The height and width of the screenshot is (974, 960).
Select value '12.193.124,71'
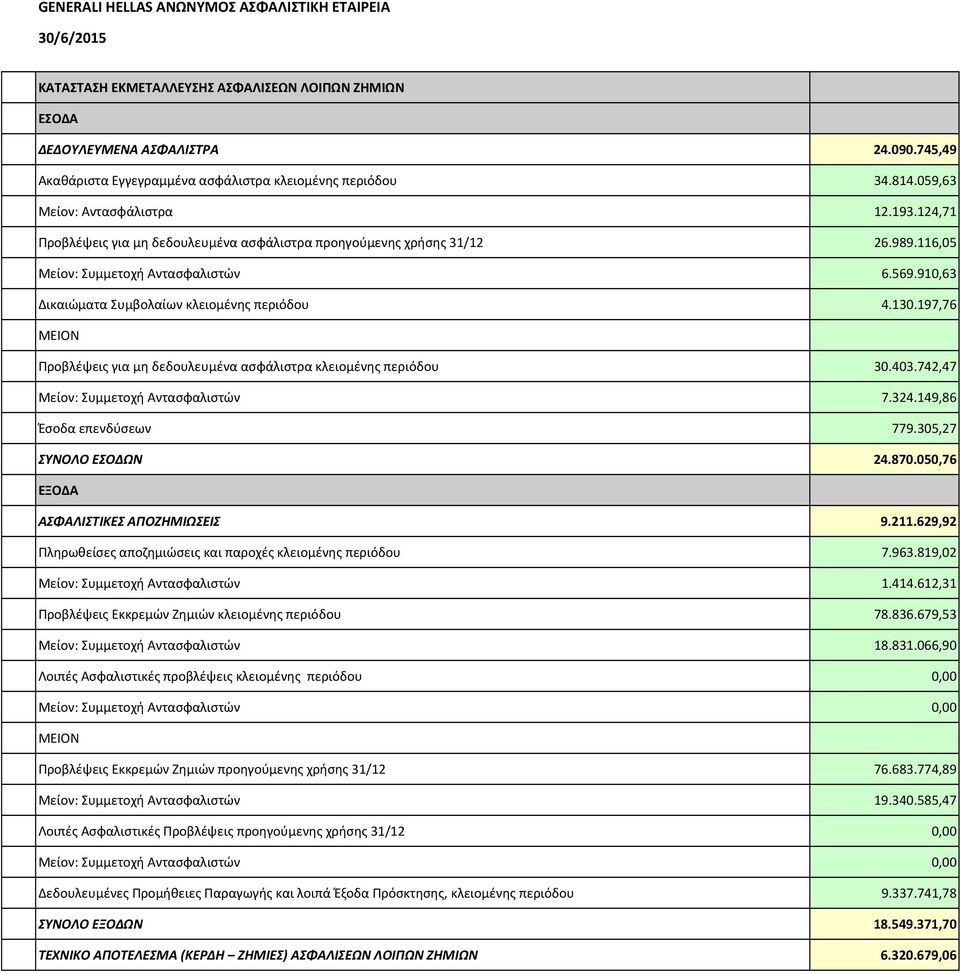coord(915,212)
